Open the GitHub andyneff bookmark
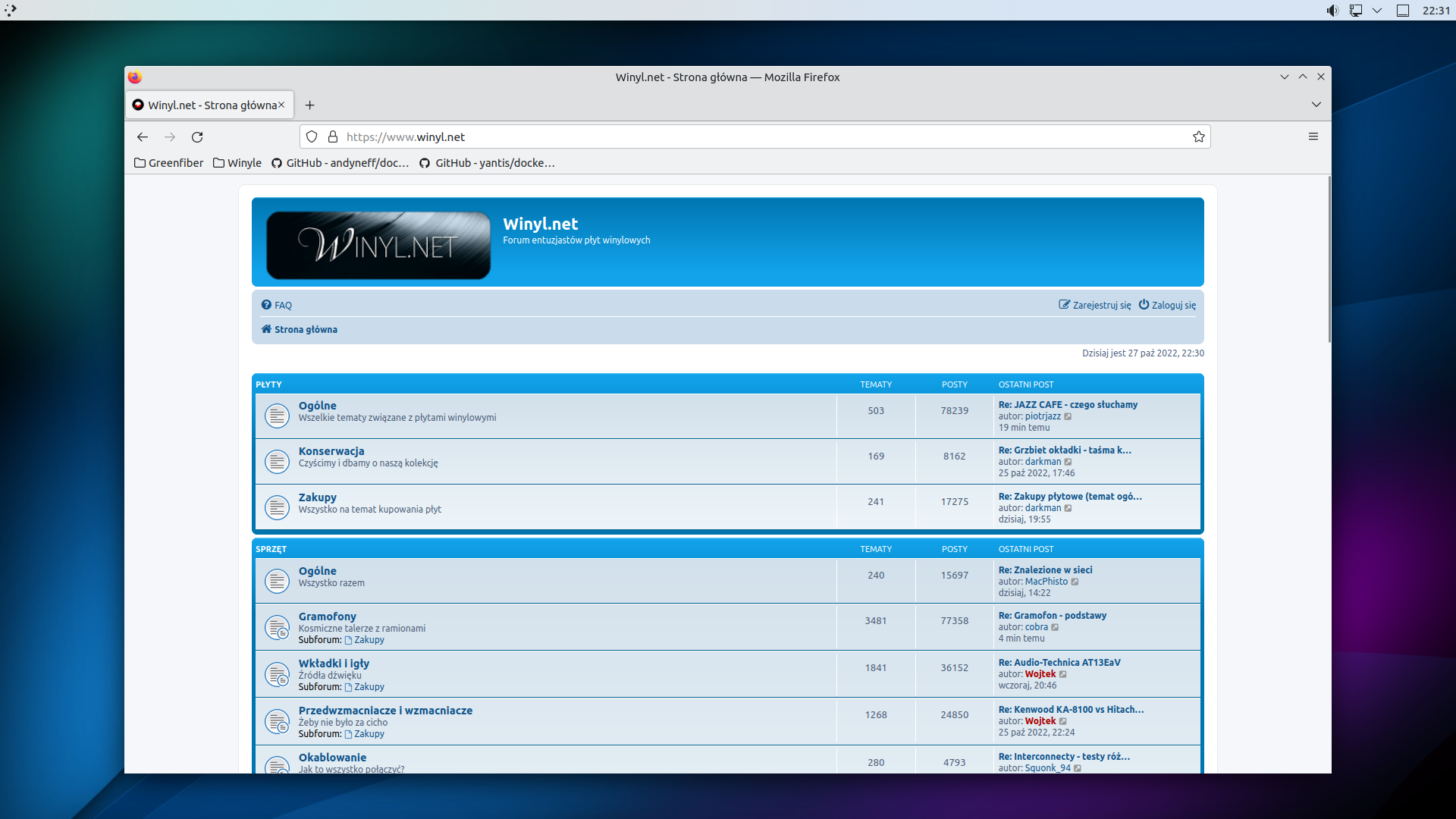Viewport: 1456px width, 819px height. click(x=340, y=163)
